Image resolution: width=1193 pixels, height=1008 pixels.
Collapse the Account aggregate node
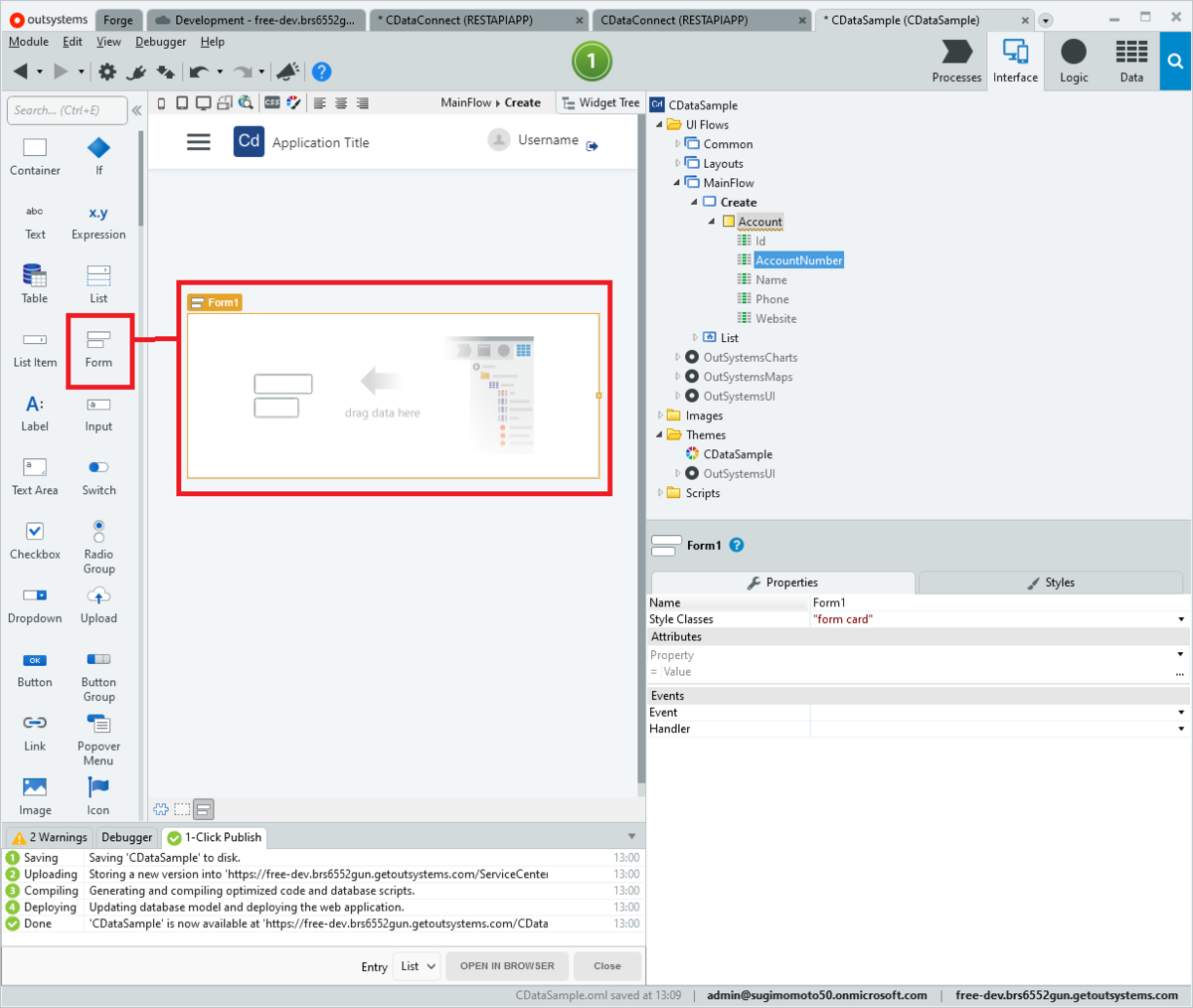[712, 222]
